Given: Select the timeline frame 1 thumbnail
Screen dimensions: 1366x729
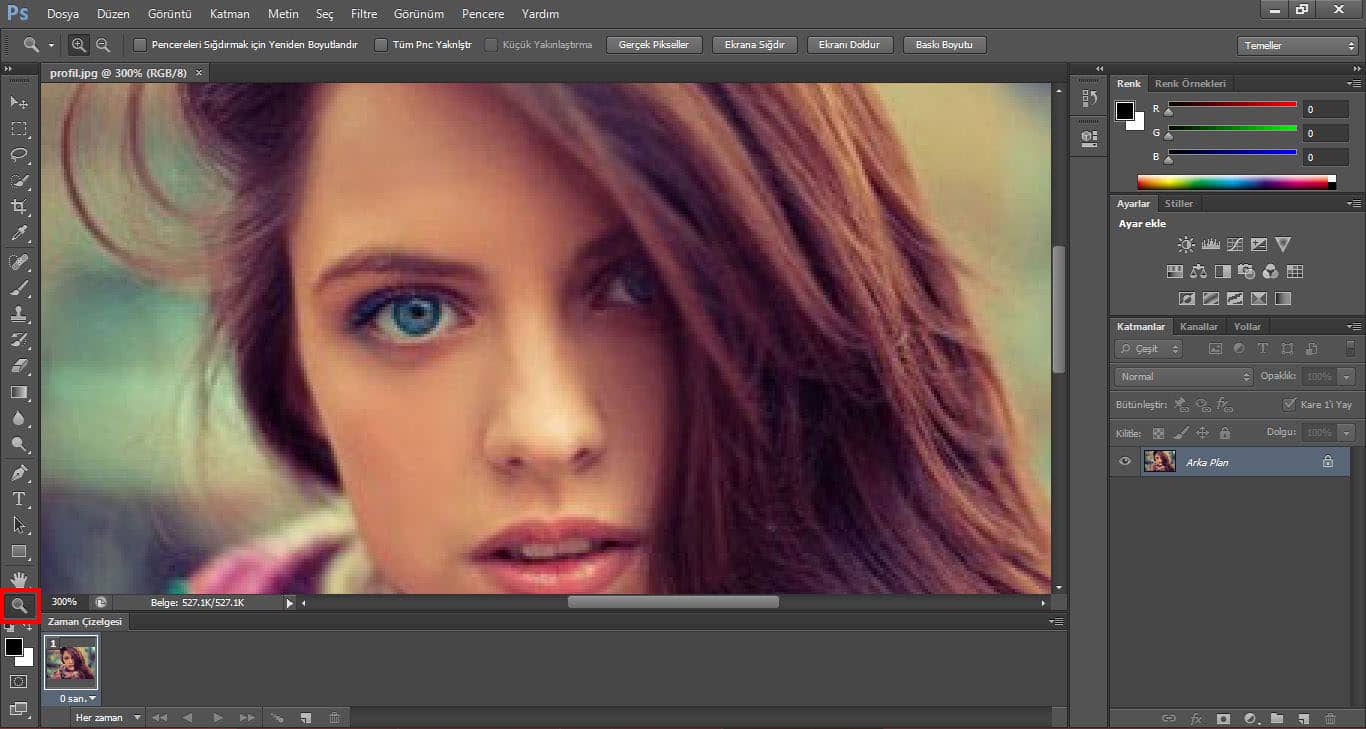Looking at the screenshot, I should click(71, 662).
